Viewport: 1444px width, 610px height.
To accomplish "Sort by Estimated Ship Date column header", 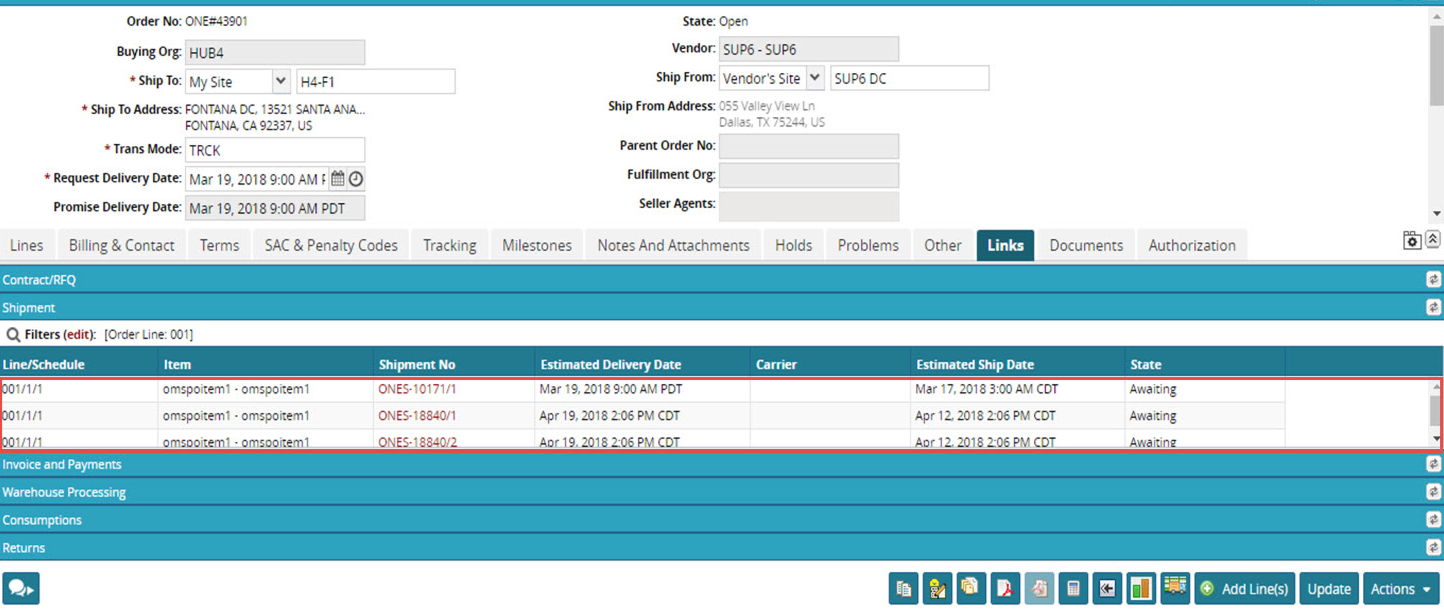I will 975,365.
